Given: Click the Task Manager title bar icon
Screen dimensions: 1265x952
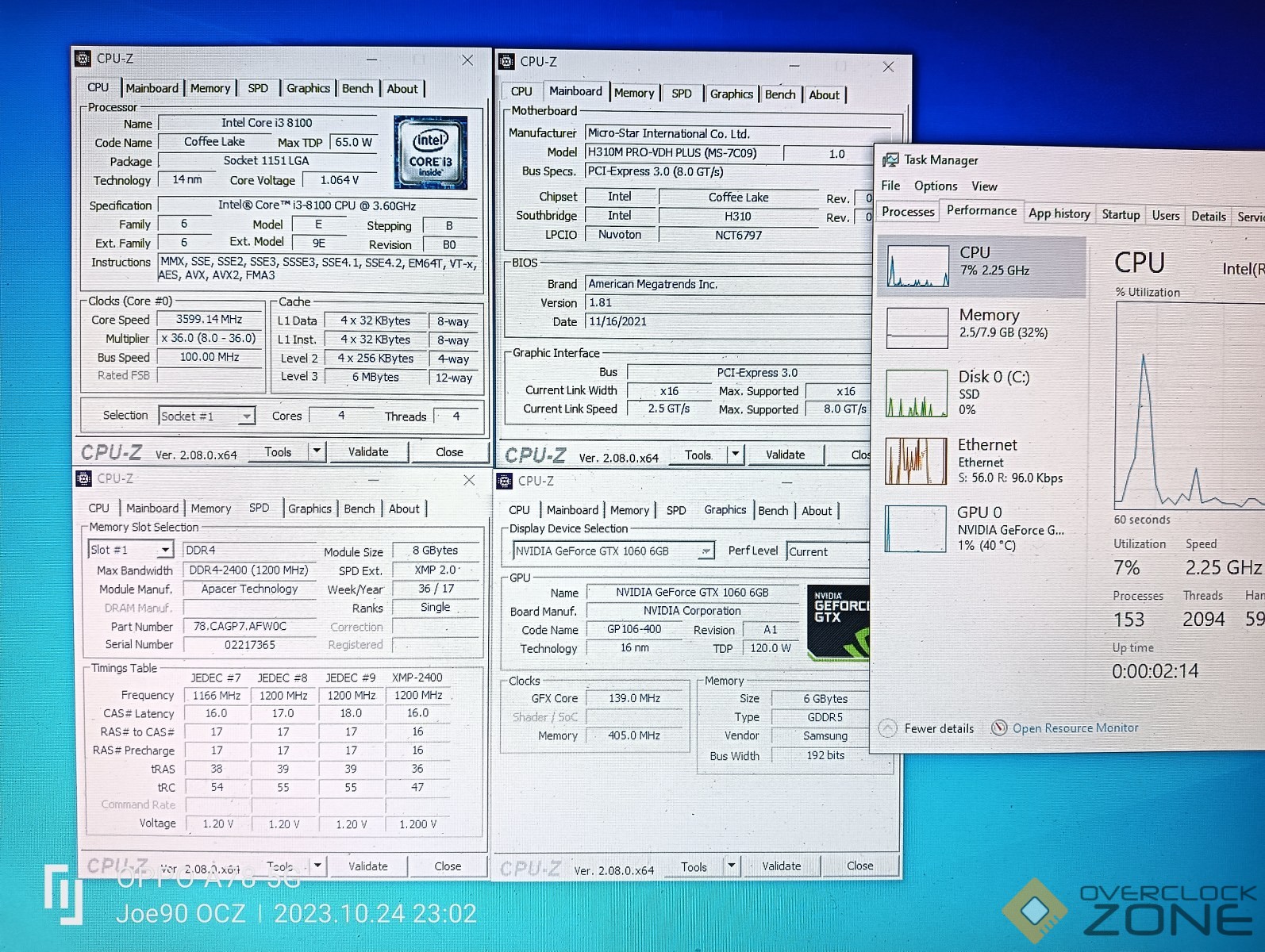Looking at the screenshot, I should pyautogui.click(x=891, y=159).
